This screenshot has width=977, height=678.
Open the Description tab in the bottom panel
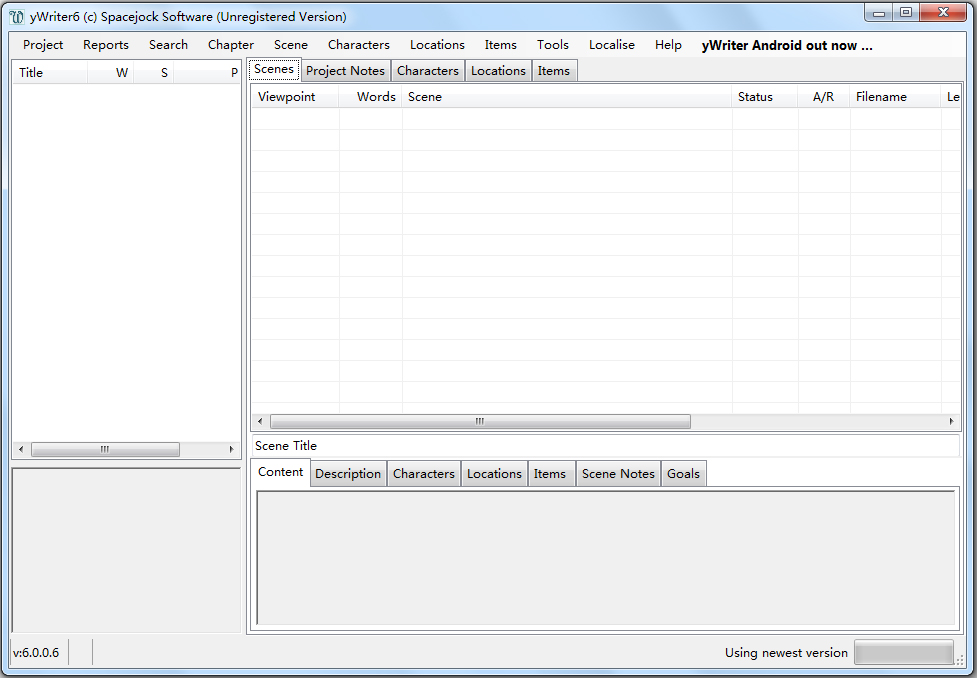[347, 473]
